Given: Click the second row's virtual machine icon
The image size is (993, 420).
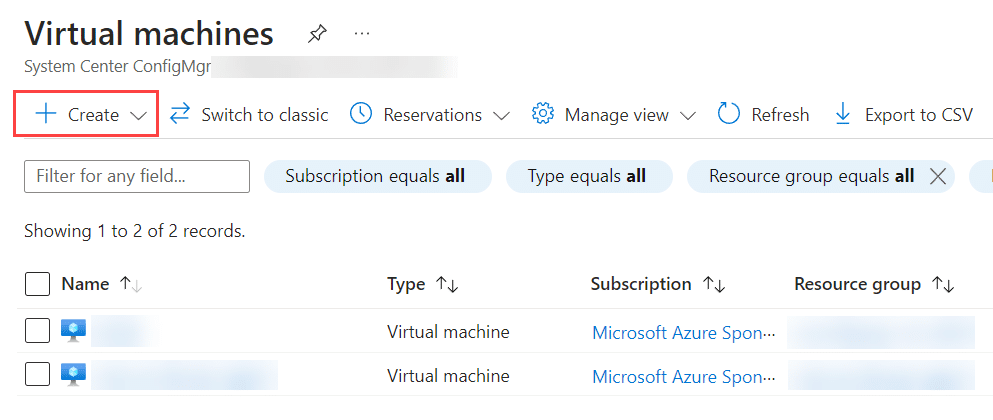Looking at the screenshot, I should click(73, 375).
